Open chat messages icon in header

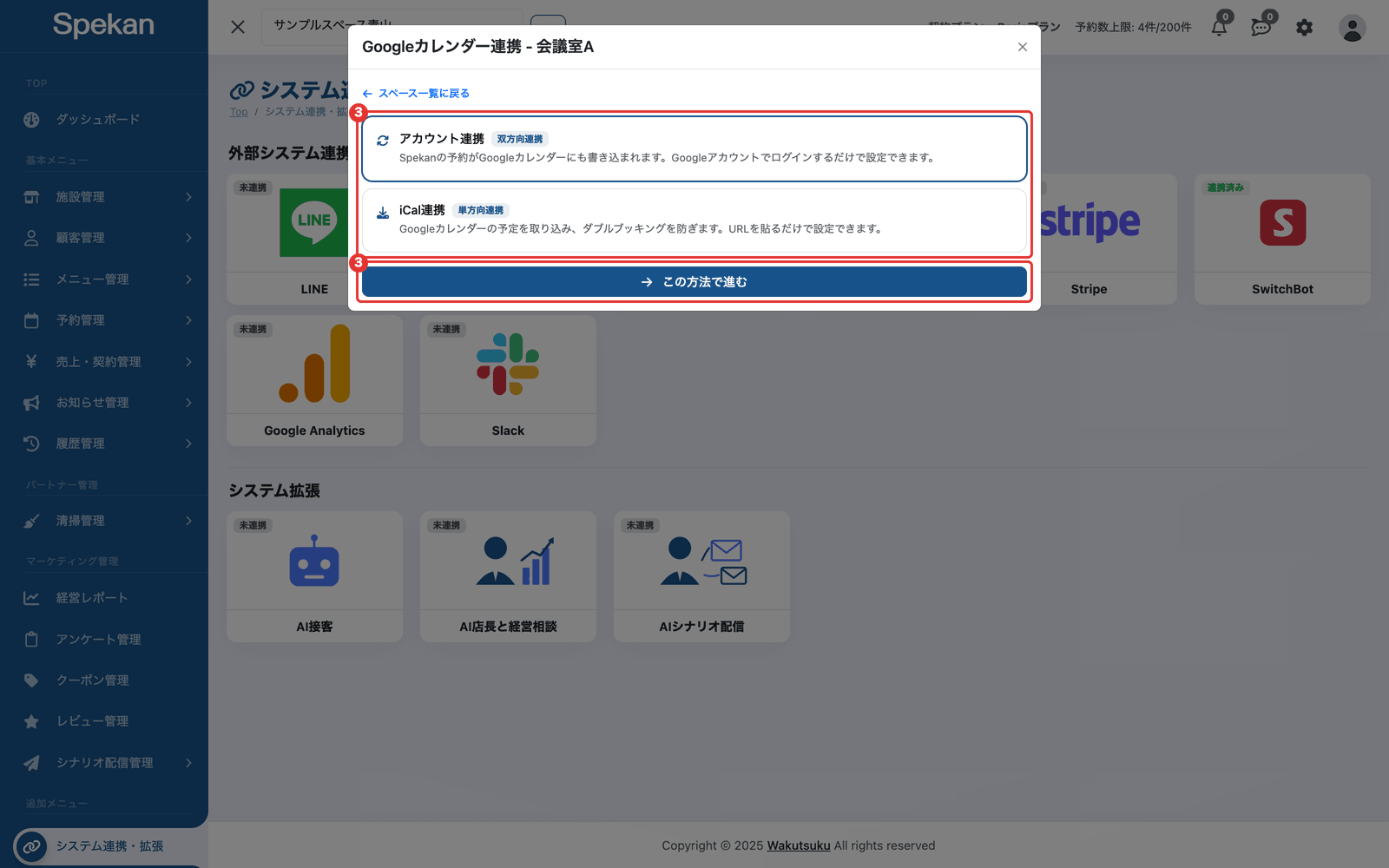[x=1261, y=27]
